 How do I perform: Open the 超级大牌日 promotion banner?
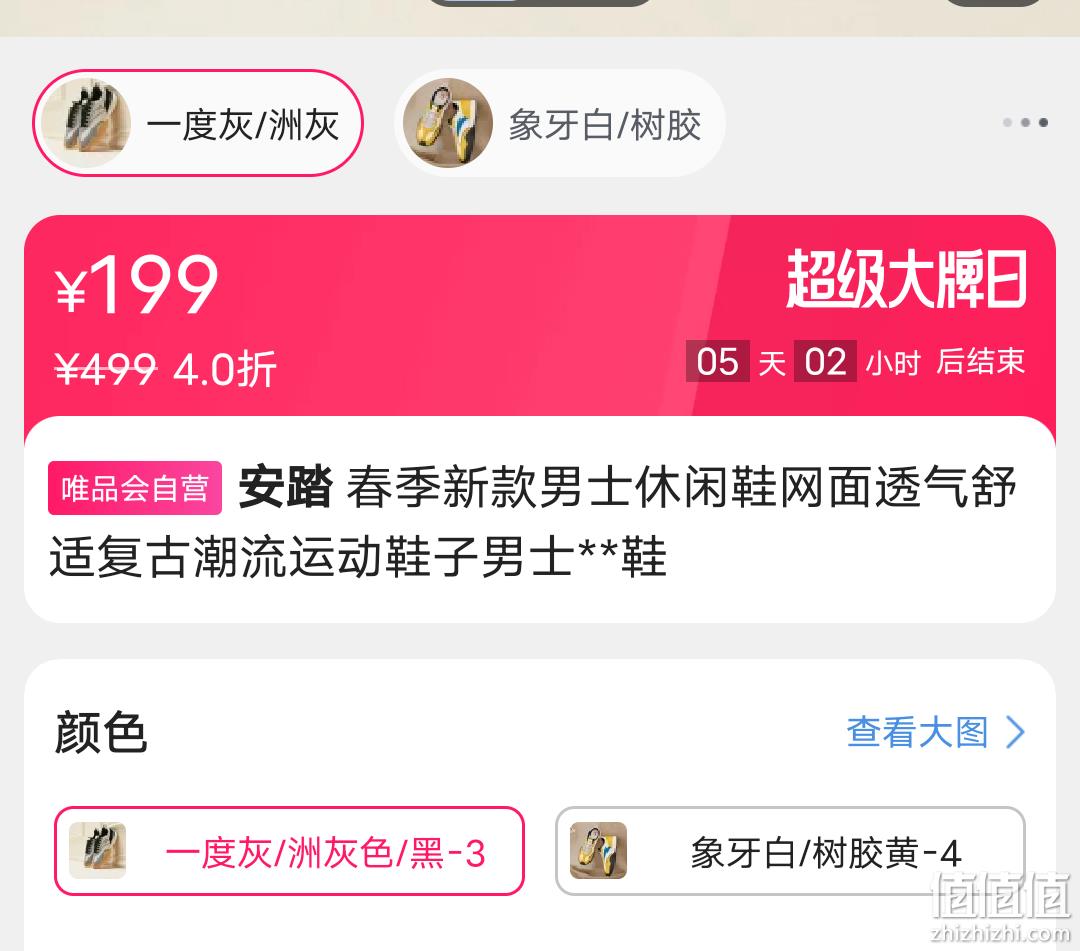point(906,279)
